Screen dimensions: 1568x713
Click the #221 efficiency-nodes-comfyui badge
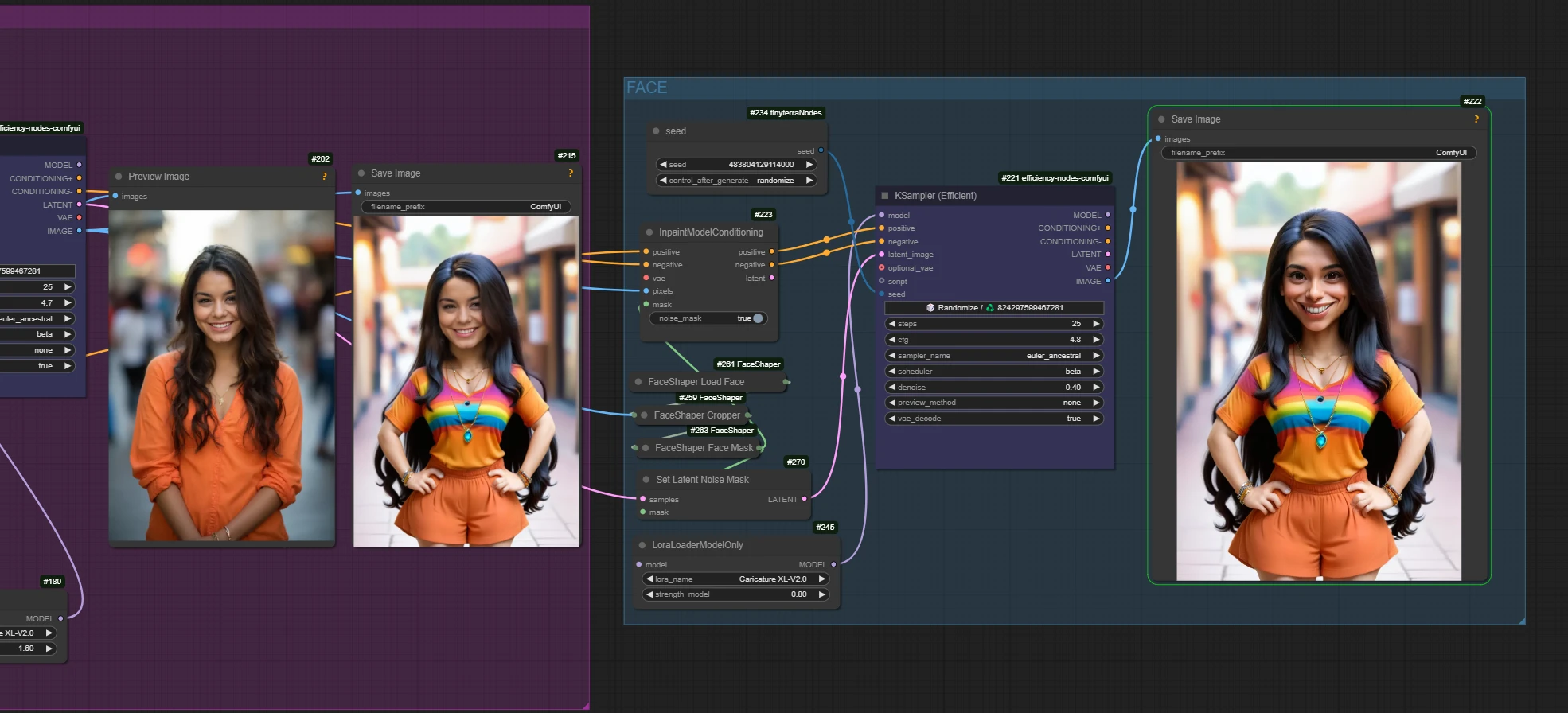point(1054,178)
